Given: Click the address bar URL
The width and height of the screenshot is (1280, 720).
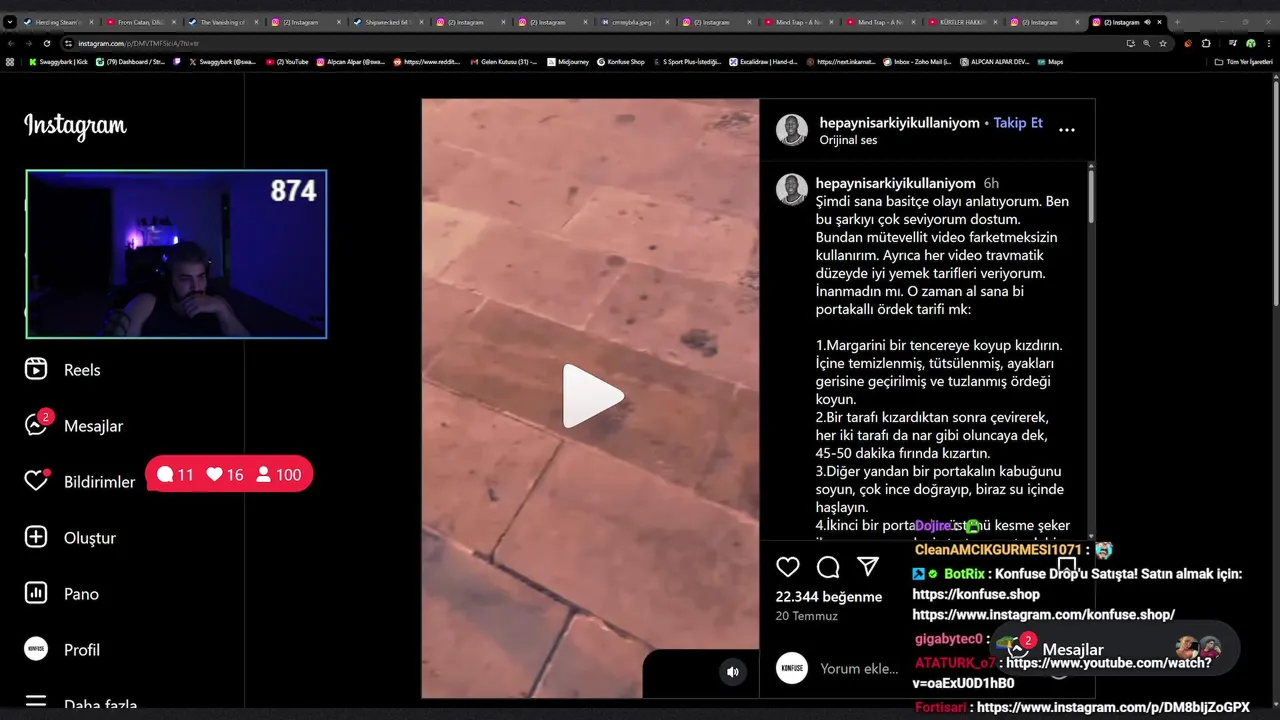Looking at the screenshot, I should coord(138,44).
